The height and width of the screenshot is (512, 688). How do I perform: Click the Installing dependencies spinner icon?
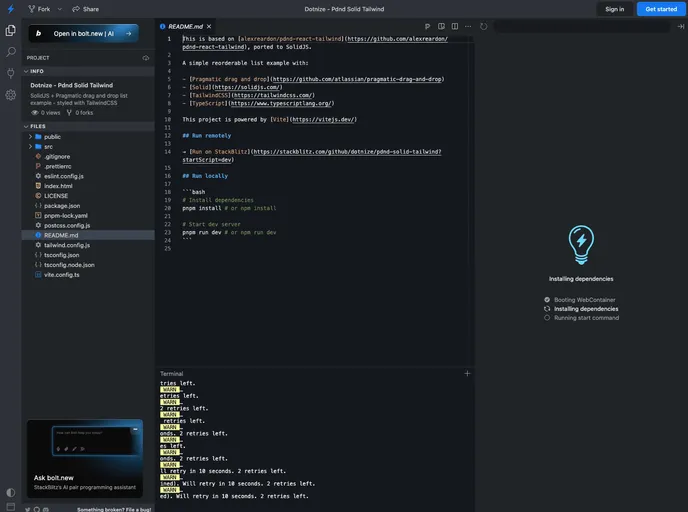coord(547,309)
